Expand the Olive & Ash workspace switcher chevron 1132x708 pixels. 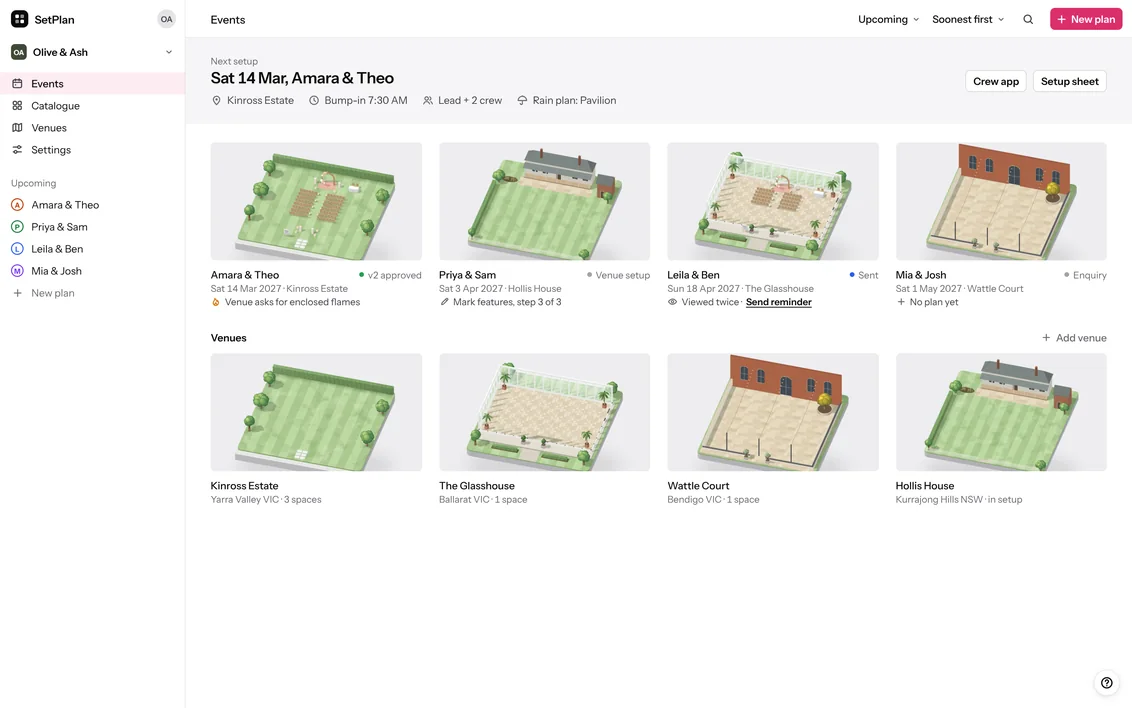pos(169,52)
